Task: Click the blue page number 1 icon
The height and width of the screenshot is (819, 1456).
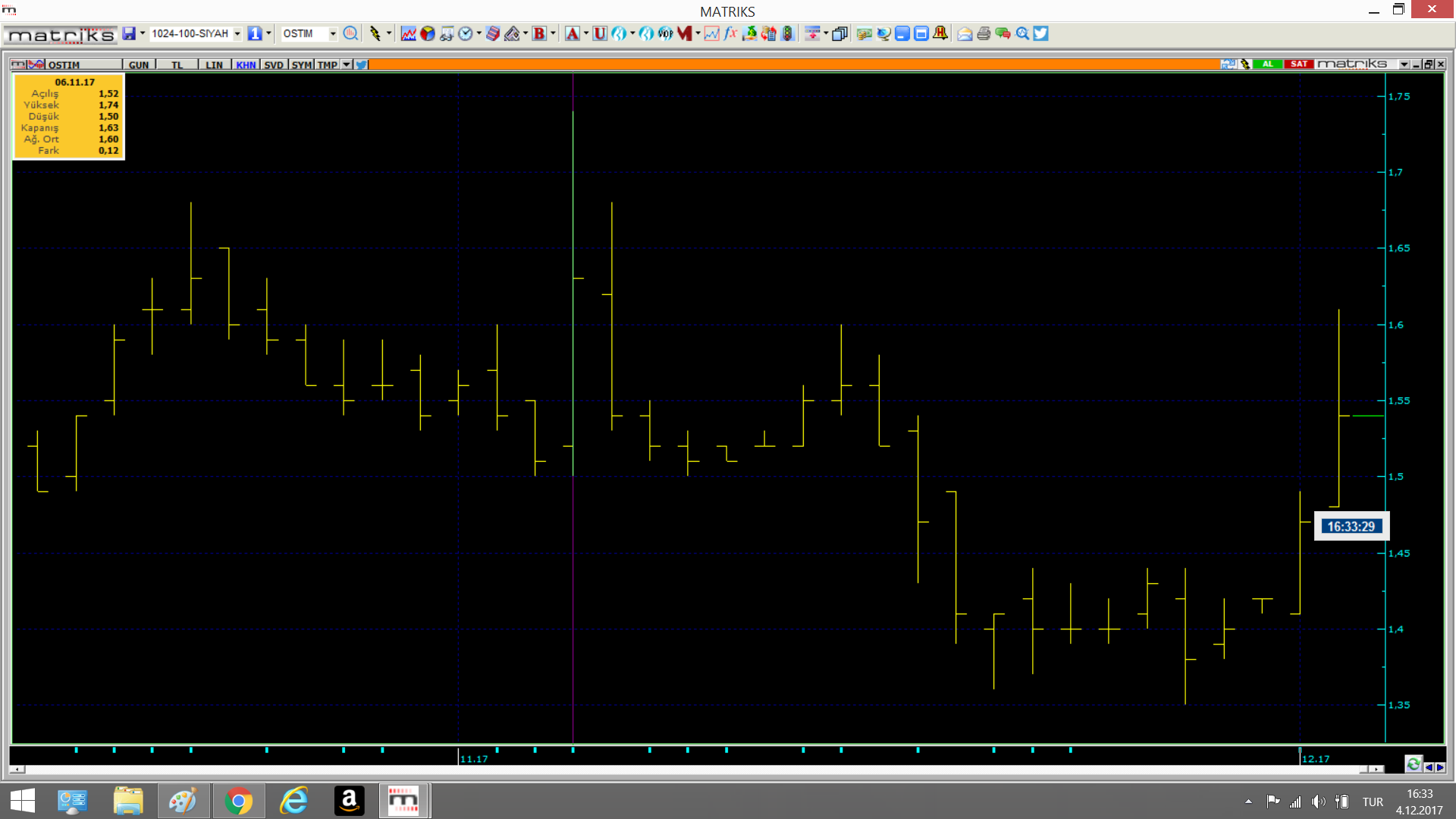Action: coord(255,33)
